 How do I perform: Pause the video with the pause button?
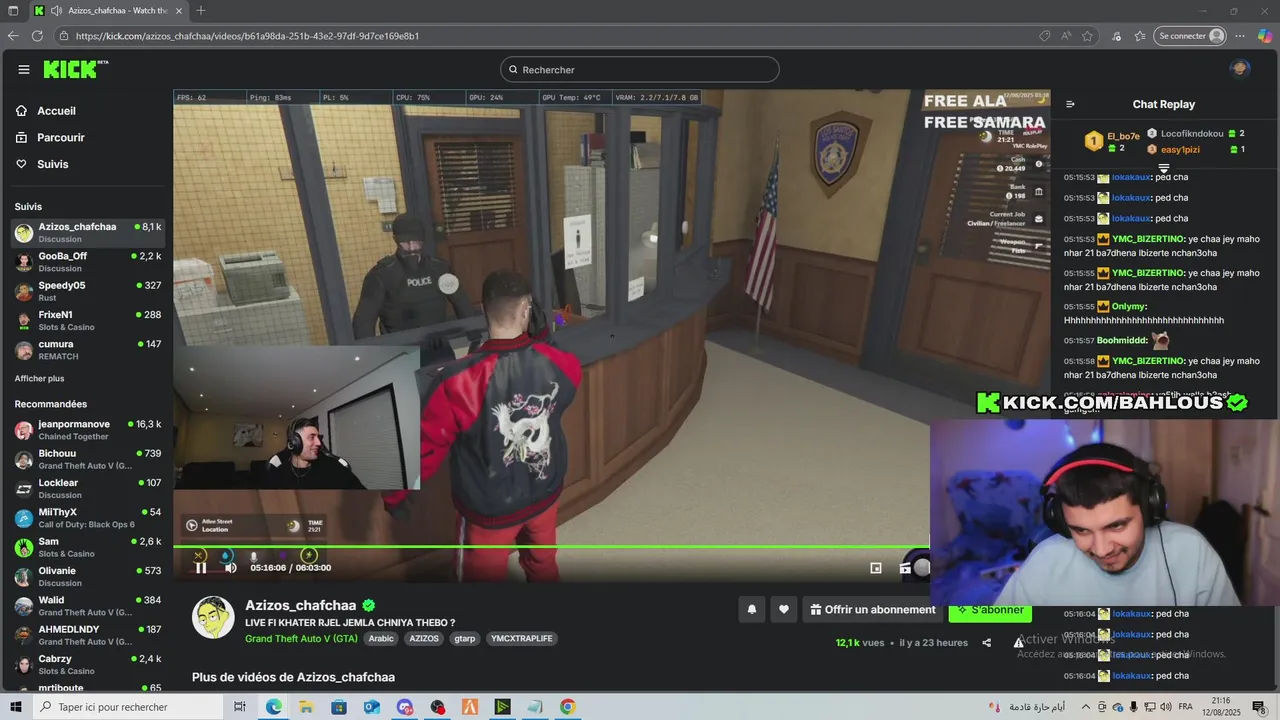tap(201, 567)
